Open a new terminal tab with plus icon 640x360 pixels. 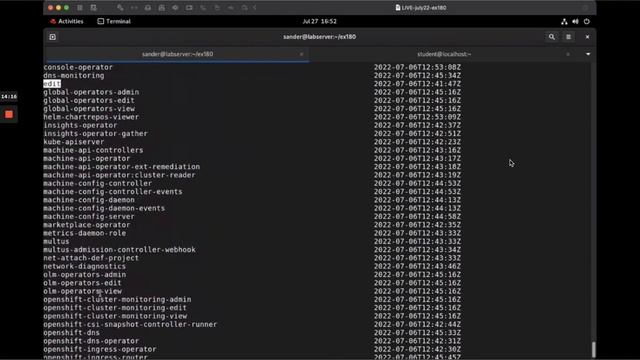[53, 37]
